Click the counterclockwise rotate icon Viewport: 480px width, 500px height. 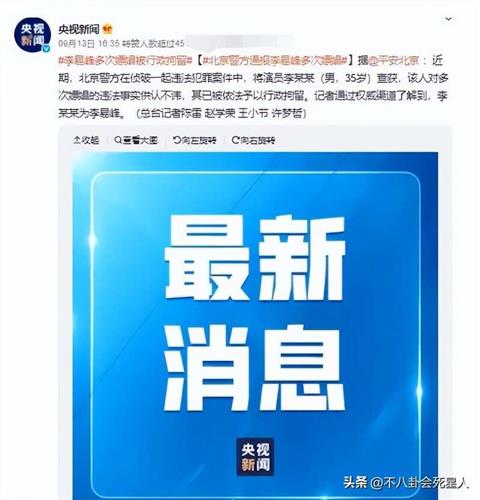177,140
